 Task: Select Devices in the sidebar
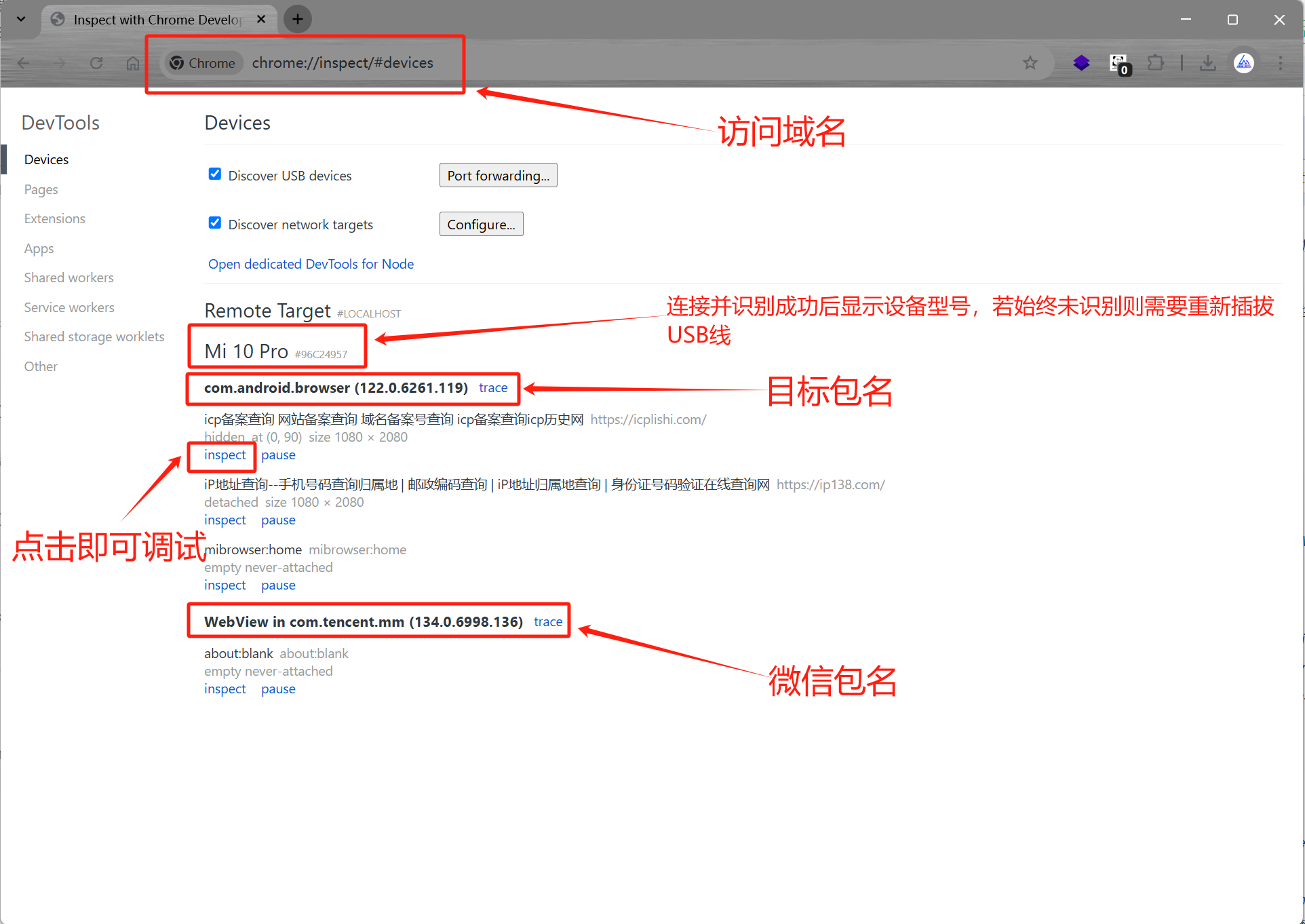coord(46,159)
